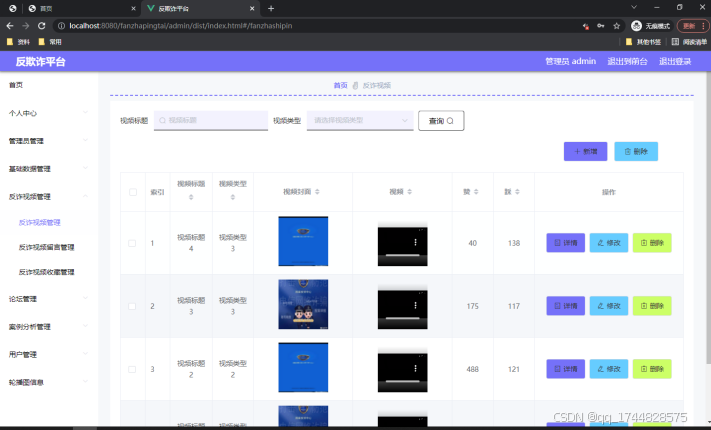Click the sort arrows for 视频标题 column
This screenshot has height=430, width=711.
point(191,197)
